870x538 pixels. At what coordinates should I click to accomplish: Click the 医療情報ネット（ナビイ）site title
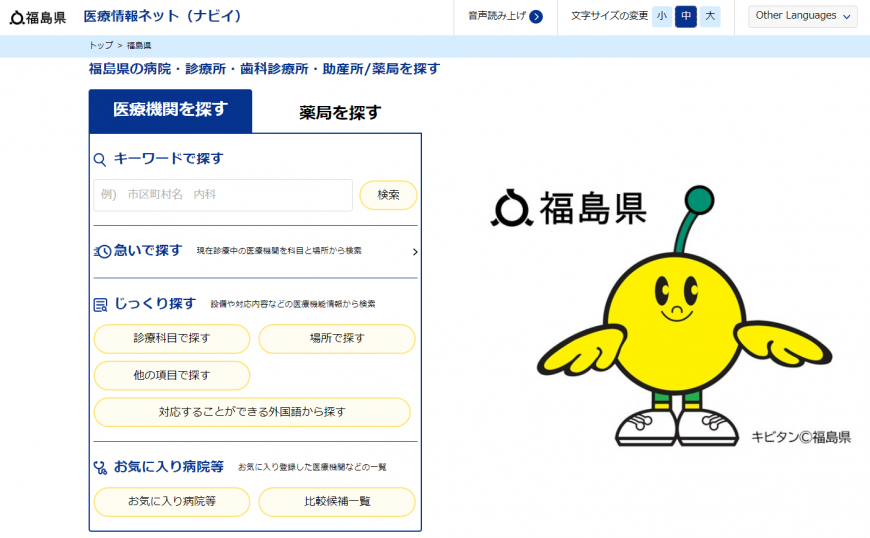click(162, 16)
